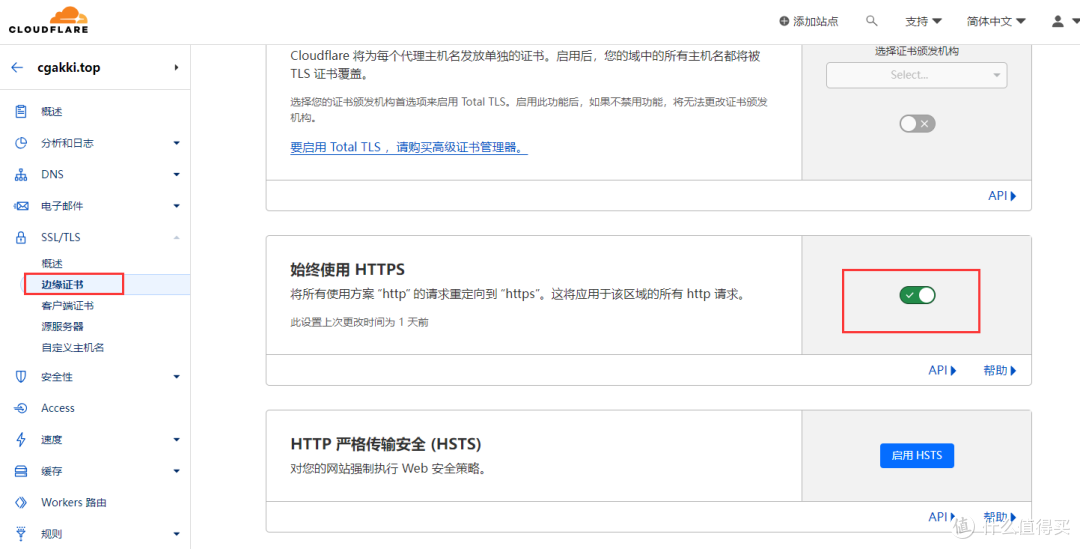The image size is (1080, 549).
Task: Click the 对您的网站强制执行 Web 安全策略 text
Action: (388, 470)
